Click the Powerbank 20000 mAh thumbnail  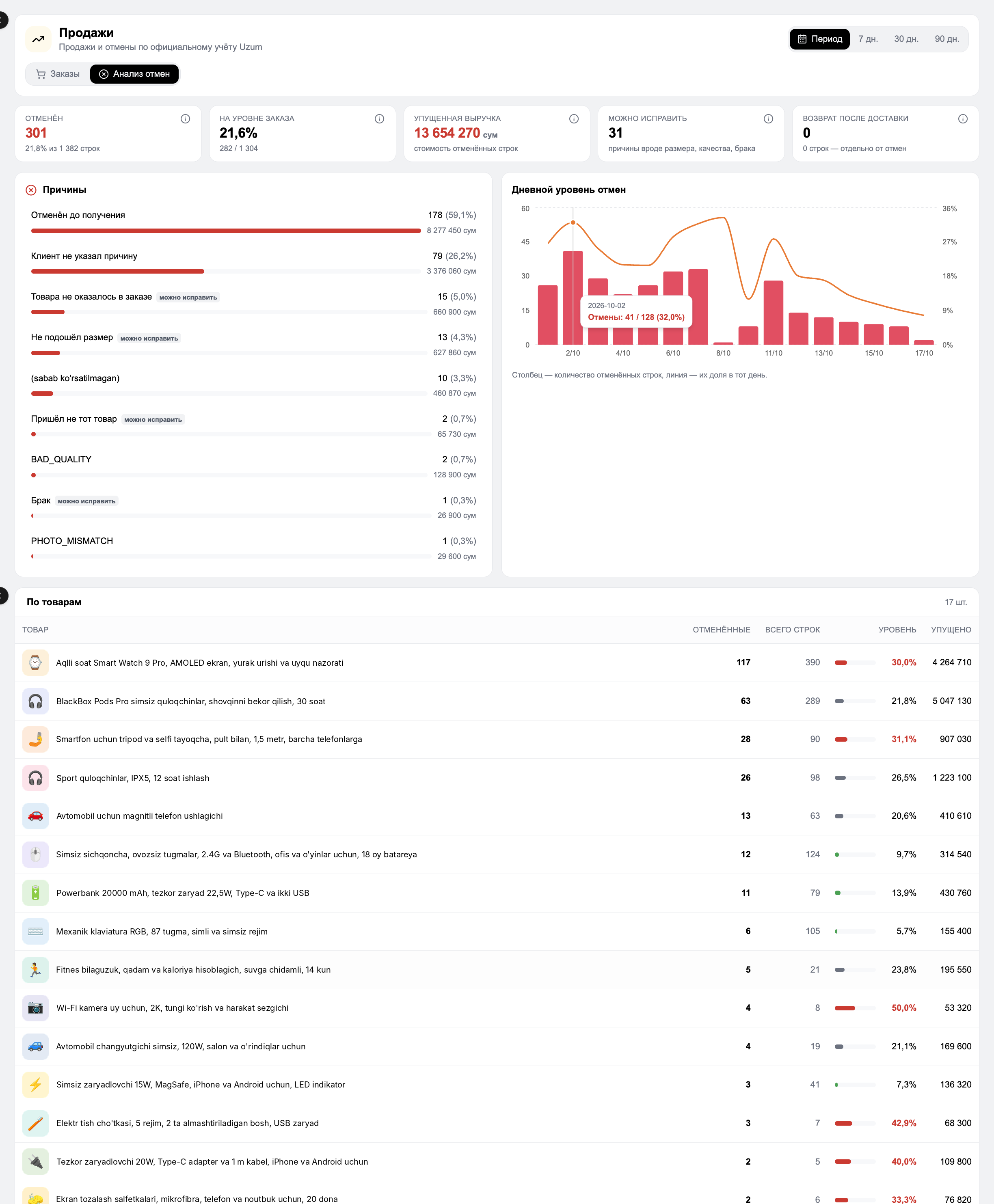(35, 893)
